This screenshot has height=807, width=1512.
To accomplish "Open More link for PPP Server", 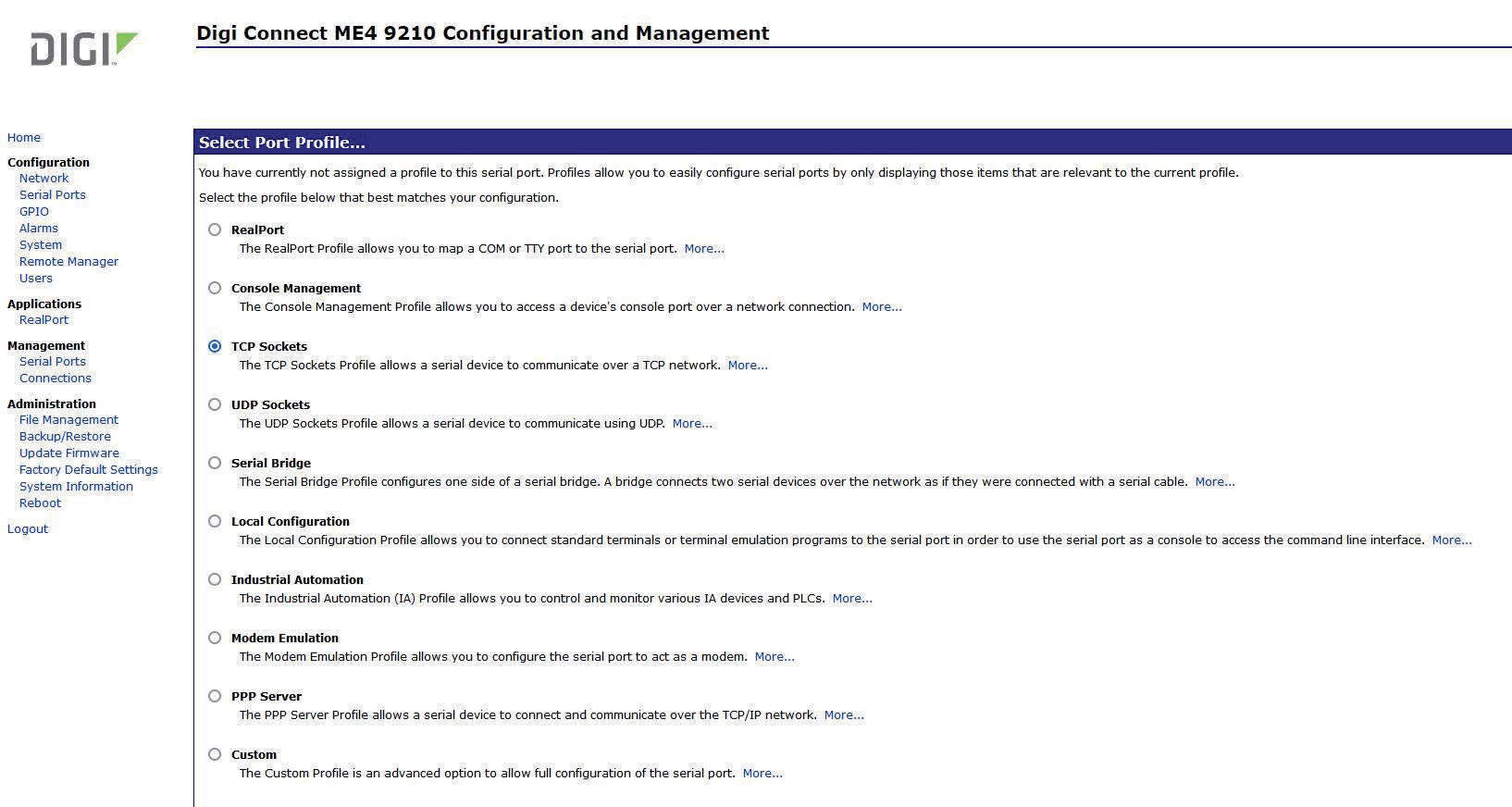I will click(x=844, y=715).
